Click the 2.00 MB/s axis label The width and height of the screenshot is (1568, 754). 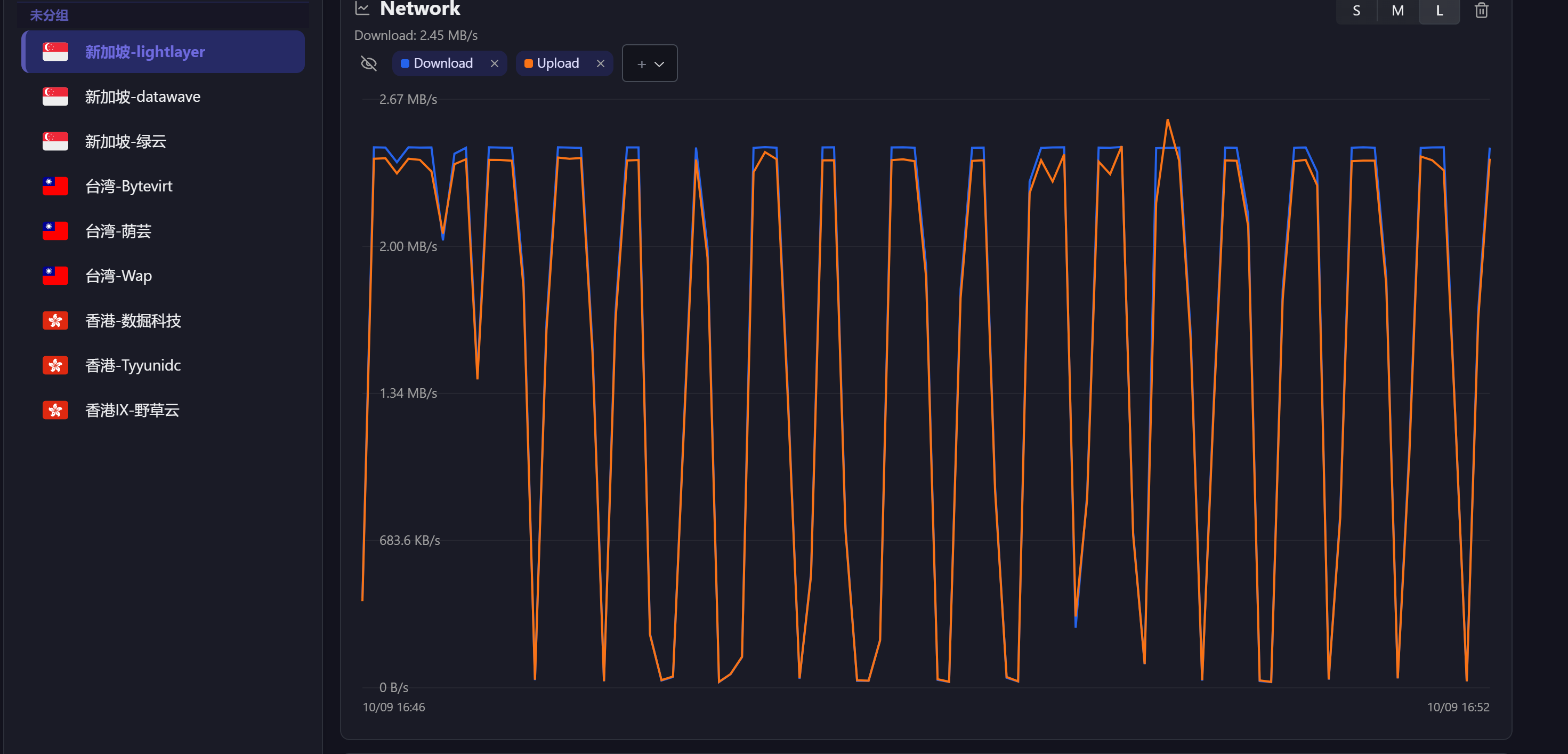[x=408, y=247]
